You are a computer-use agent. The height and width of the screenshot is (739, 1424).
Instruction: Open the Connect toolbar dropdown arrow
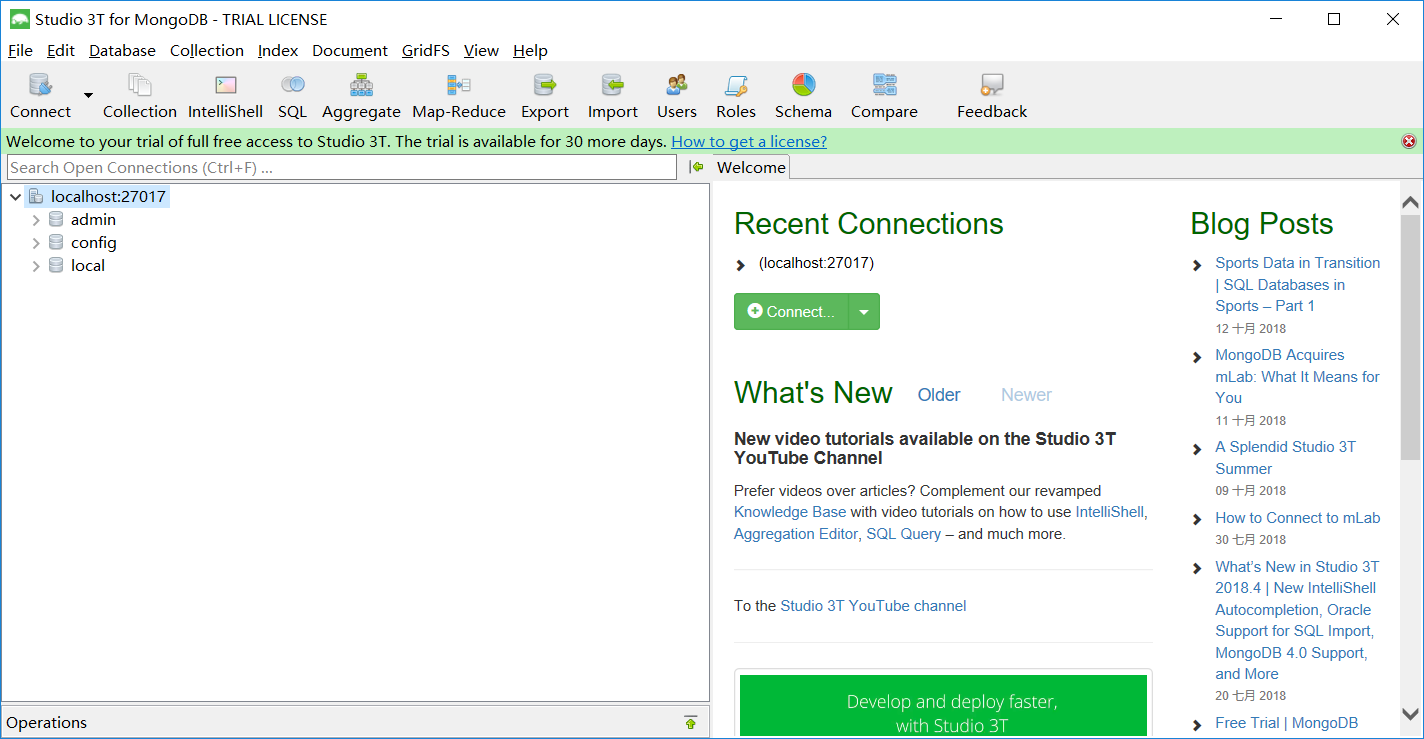click(x=88, y=95)
